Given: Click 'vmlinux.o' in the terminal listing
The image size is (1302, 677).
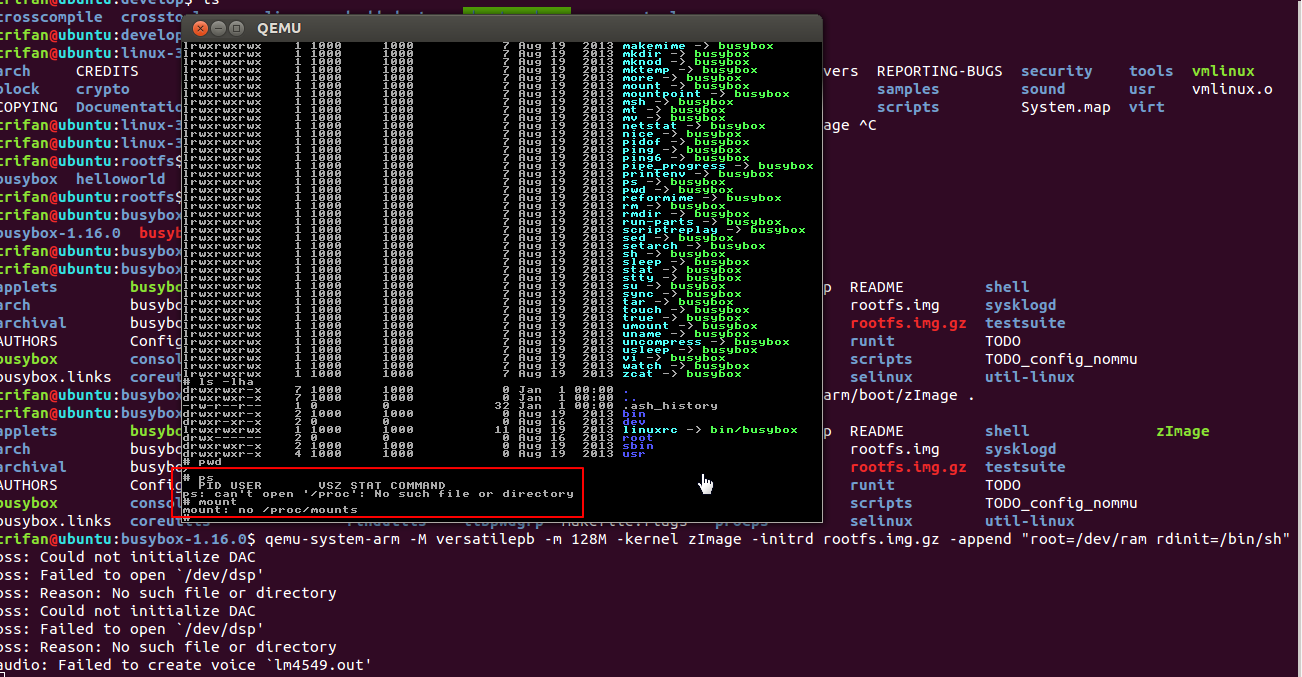Looking at the screenshot, I should tap(1232, 89).
